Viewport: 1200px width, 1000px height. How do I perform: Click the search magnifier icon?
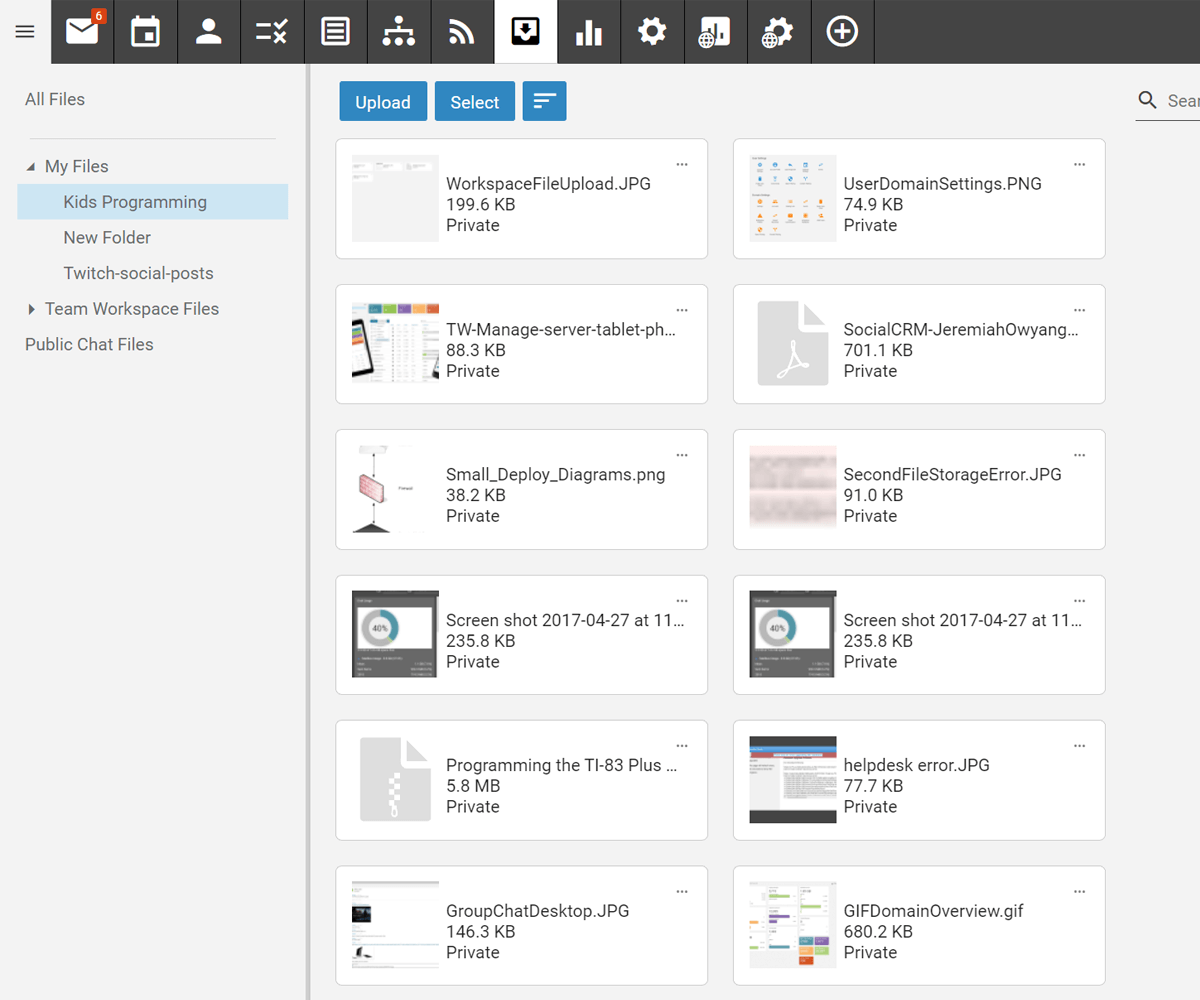1148,100
